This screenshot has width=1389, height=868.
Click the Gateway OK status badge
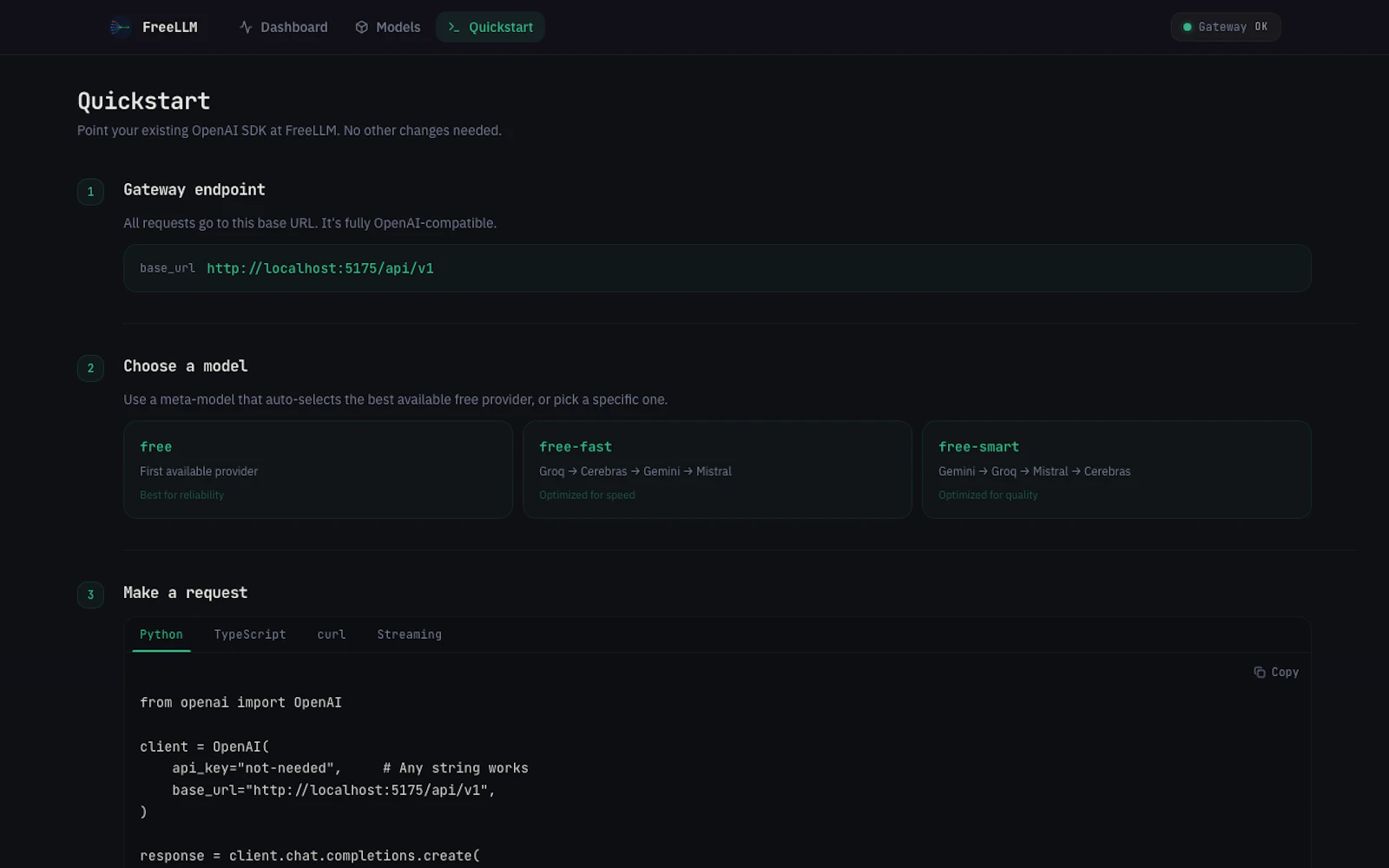1226,27
